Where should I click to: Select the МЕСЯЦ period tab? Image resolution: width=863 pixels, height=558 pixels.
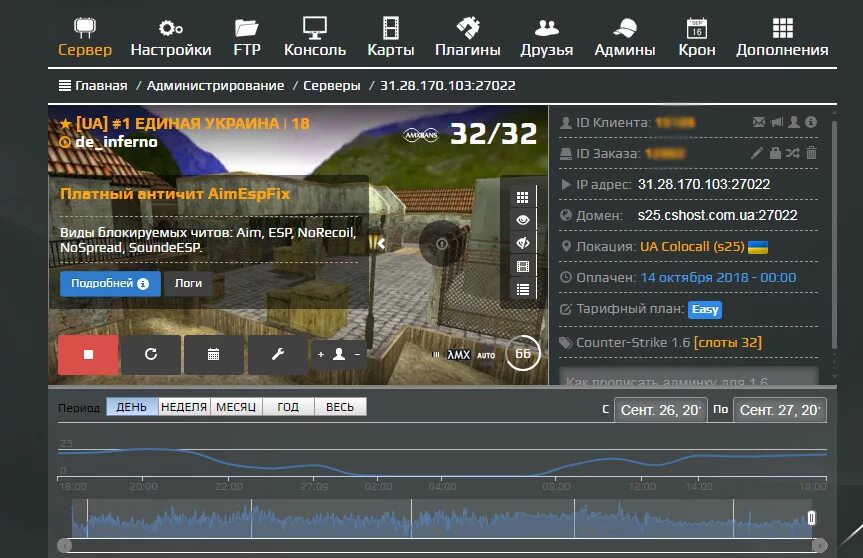pos(236,407)
